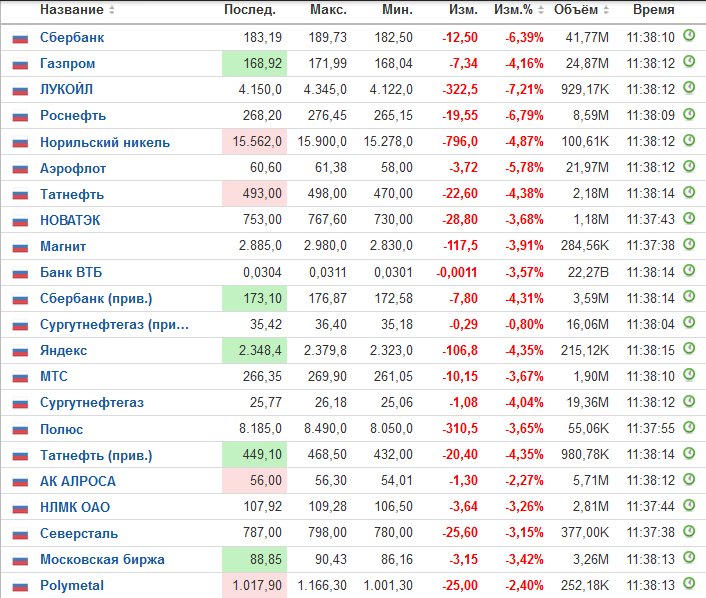706x598 pixels.
Task: Click the Russian flag next to ЛУКОЙЛ
Action: pos(20,91)
